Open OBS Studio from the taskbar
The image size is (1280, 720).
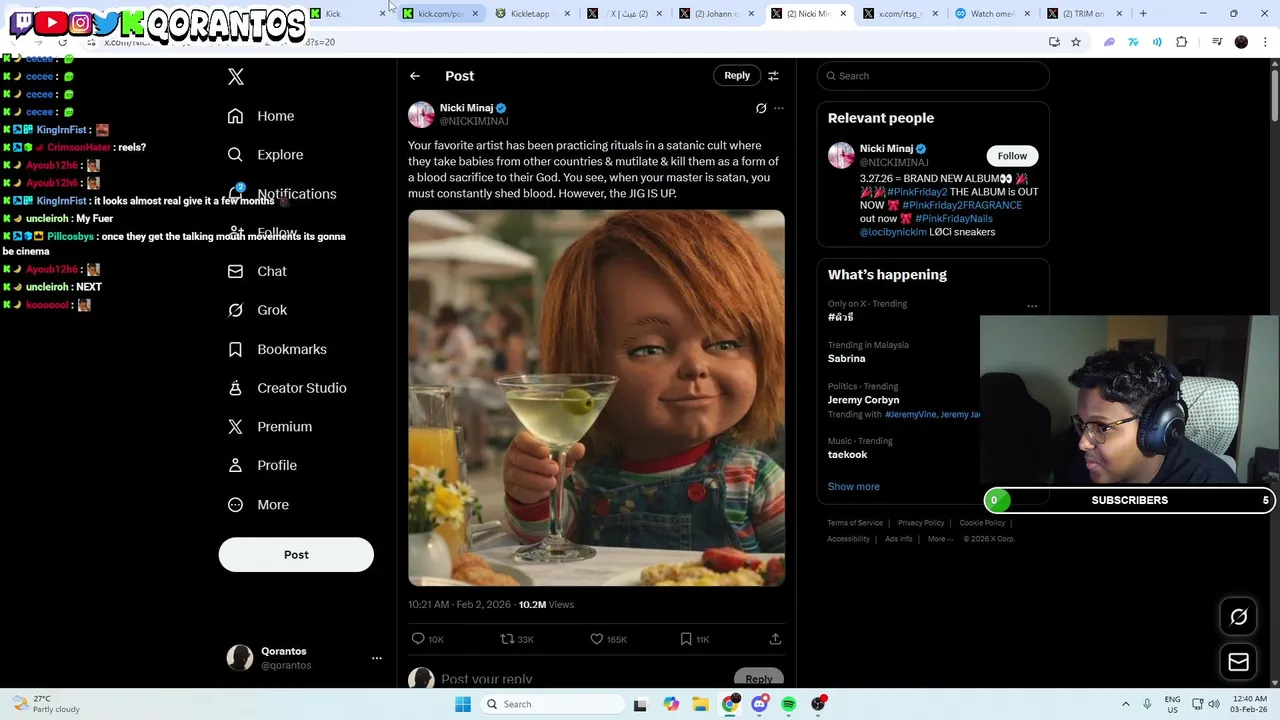(x=818, y=704)
